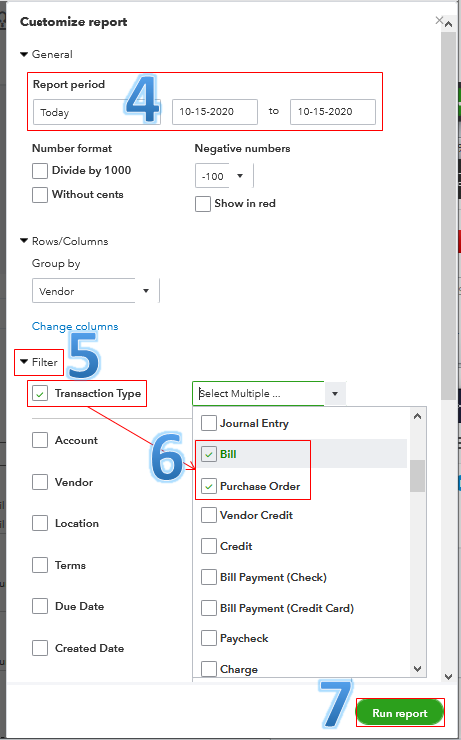Click the transaction list scrollbar thumb

point(417,476)
